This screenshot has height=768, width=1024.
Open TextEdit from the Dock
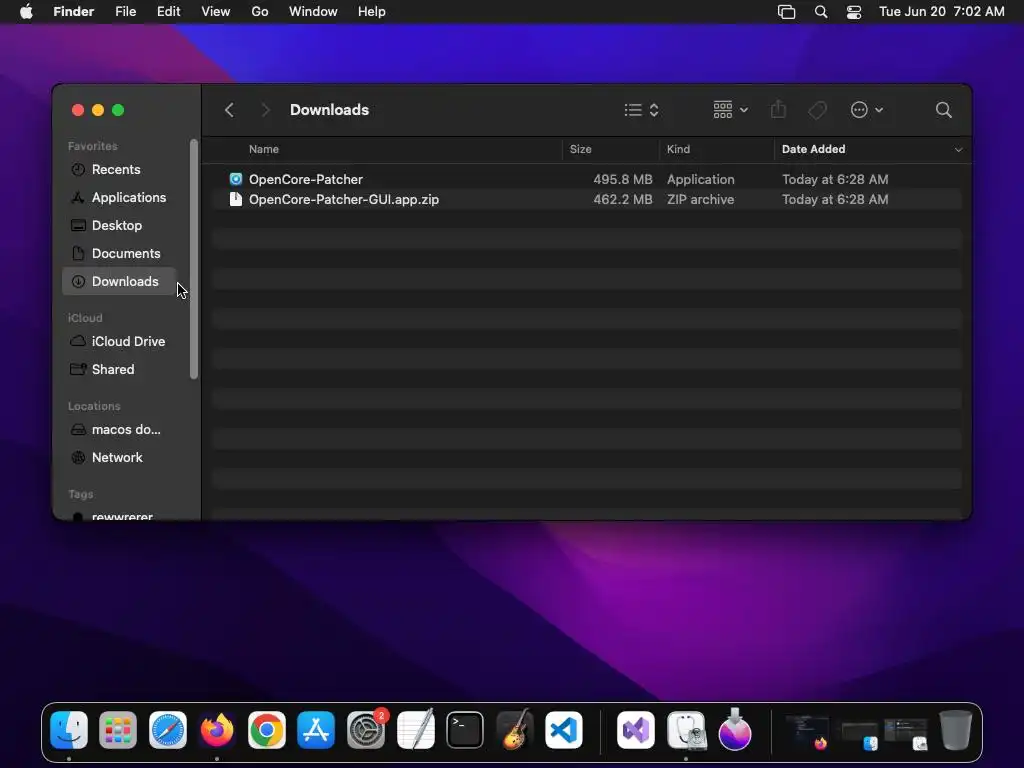(x=416, y=730)
